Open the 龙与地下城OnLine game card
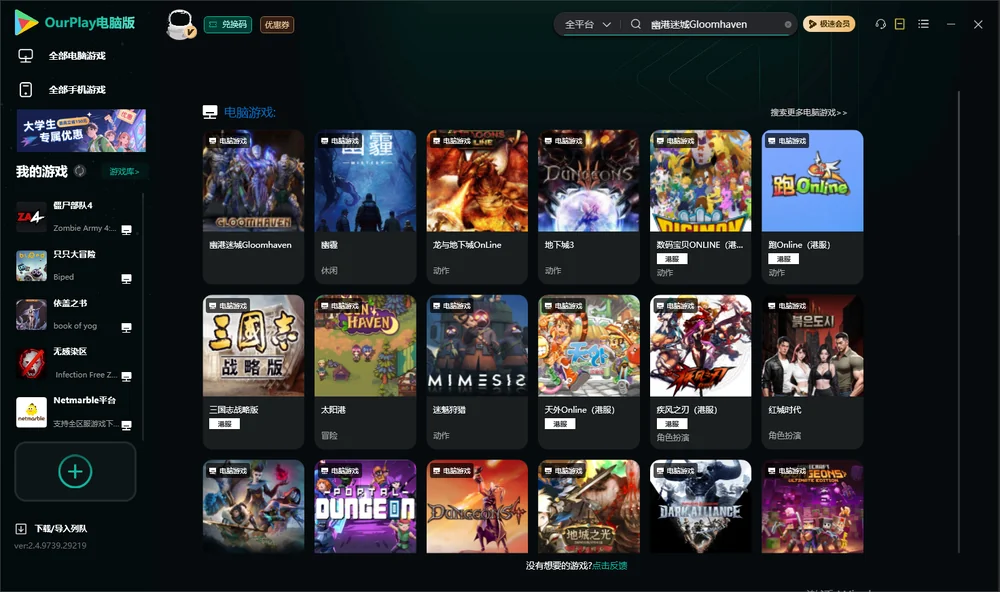The image size is (1000, 592). point(477,207)
